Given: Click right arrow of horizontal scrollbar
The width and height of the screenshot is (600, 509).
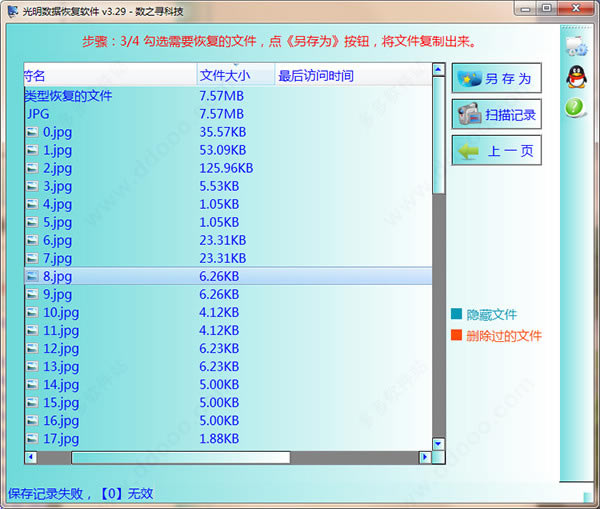Looking at the screenshot, I should [x=425, y=457].
